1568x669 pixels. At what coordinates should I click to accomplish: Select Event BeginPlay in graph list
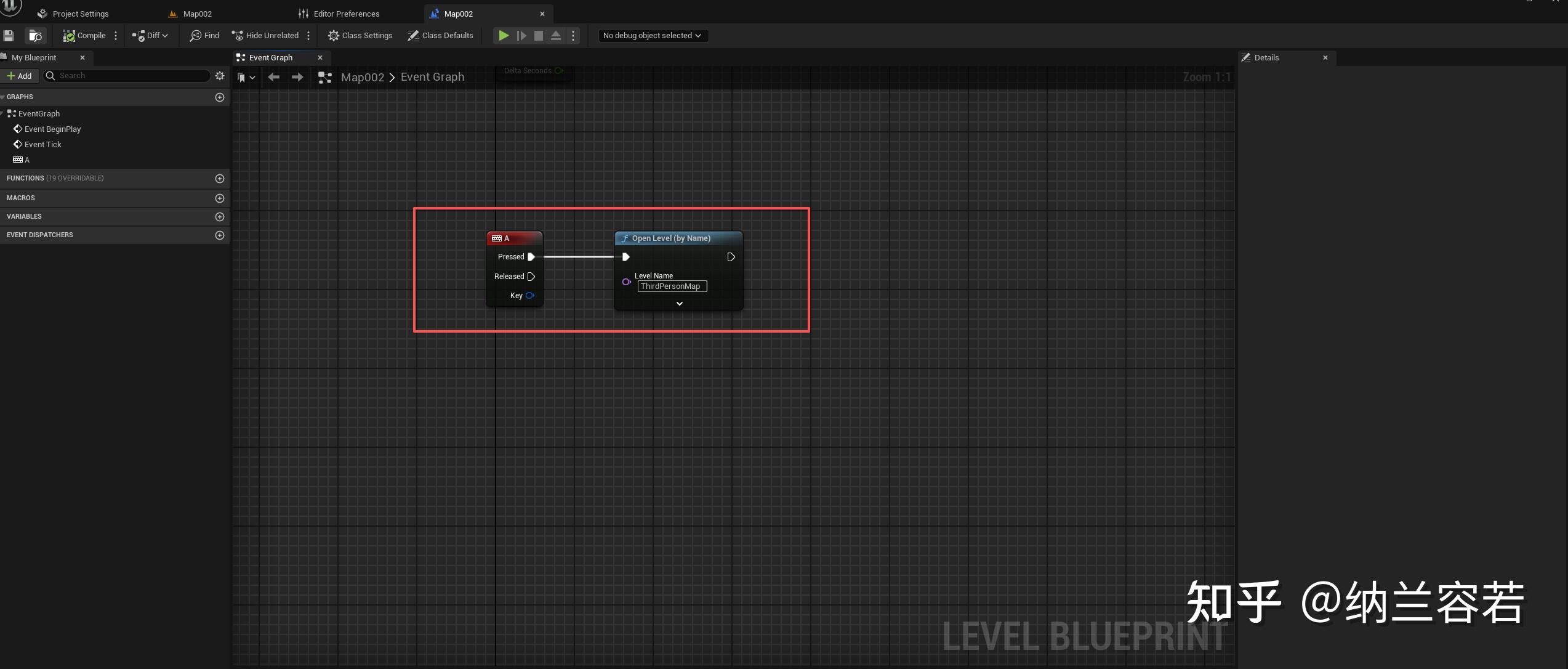coord(52,129)
